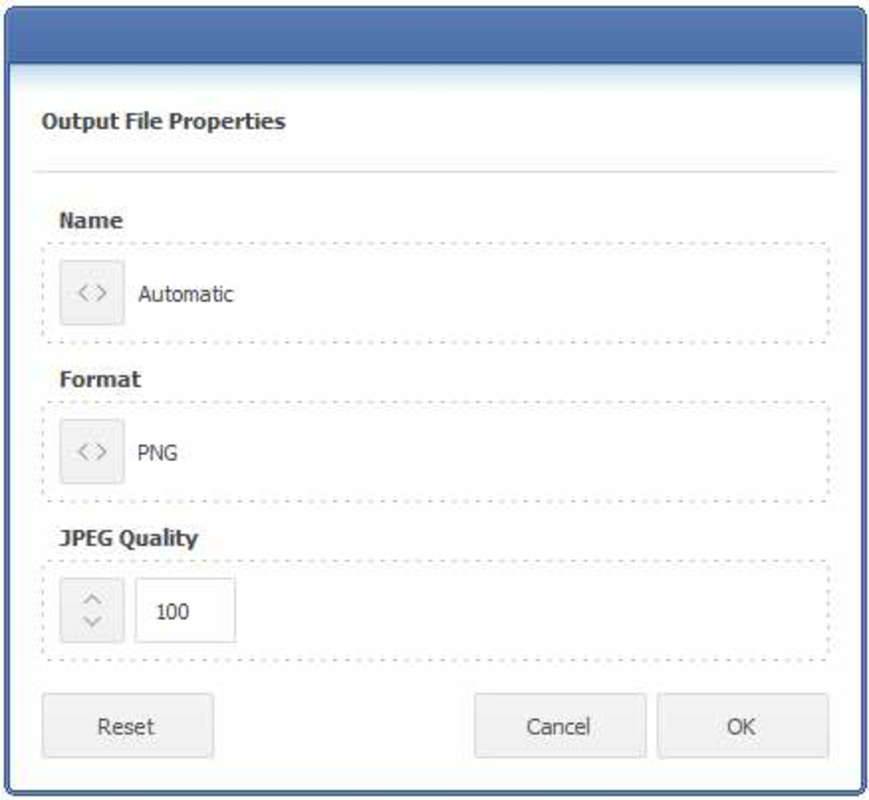The width and height of the screenshot is (869, 800).
Task: Open the Name selector arrows button
Action: [x=92, y=293]
